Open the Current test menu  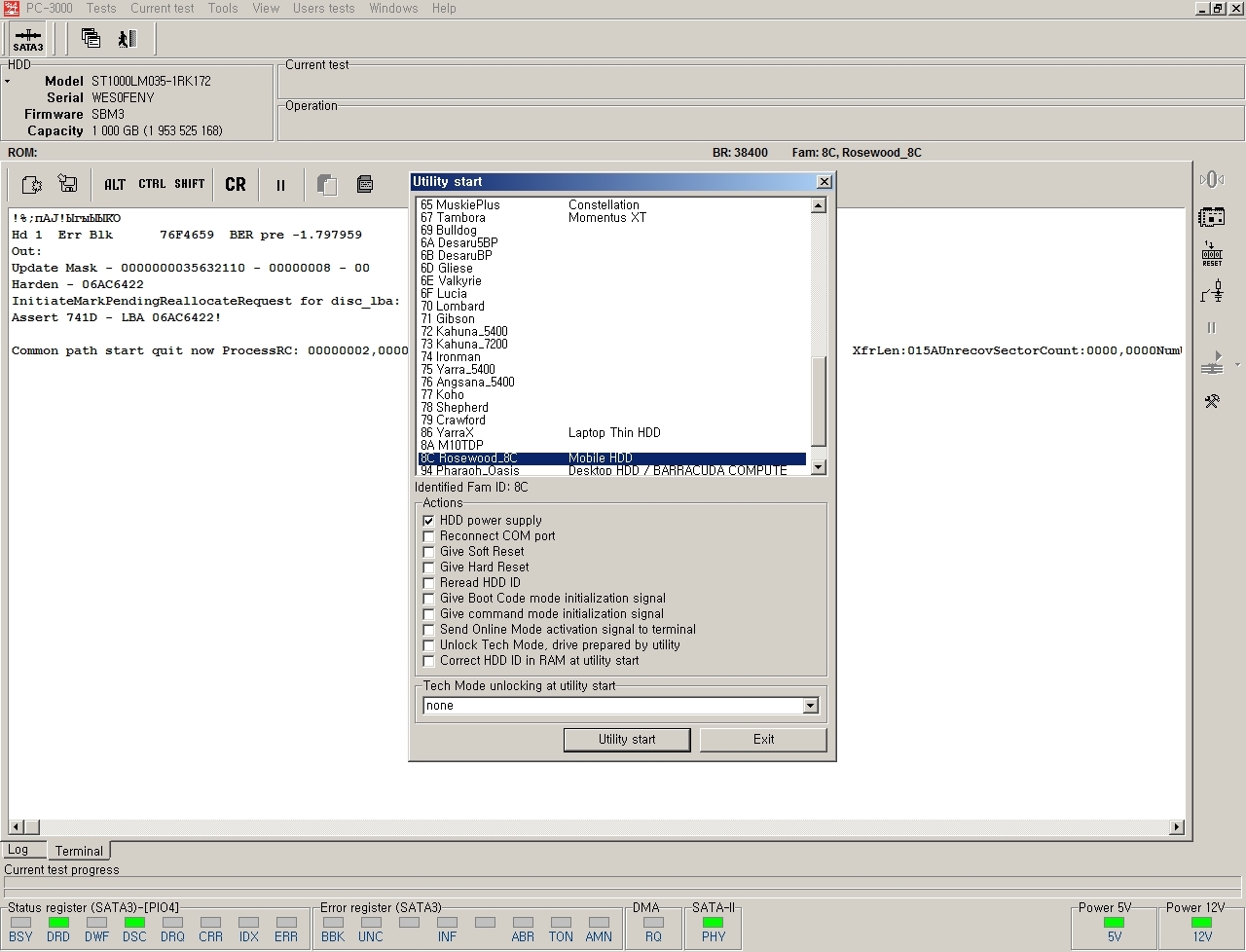click(x=163, y=8)
